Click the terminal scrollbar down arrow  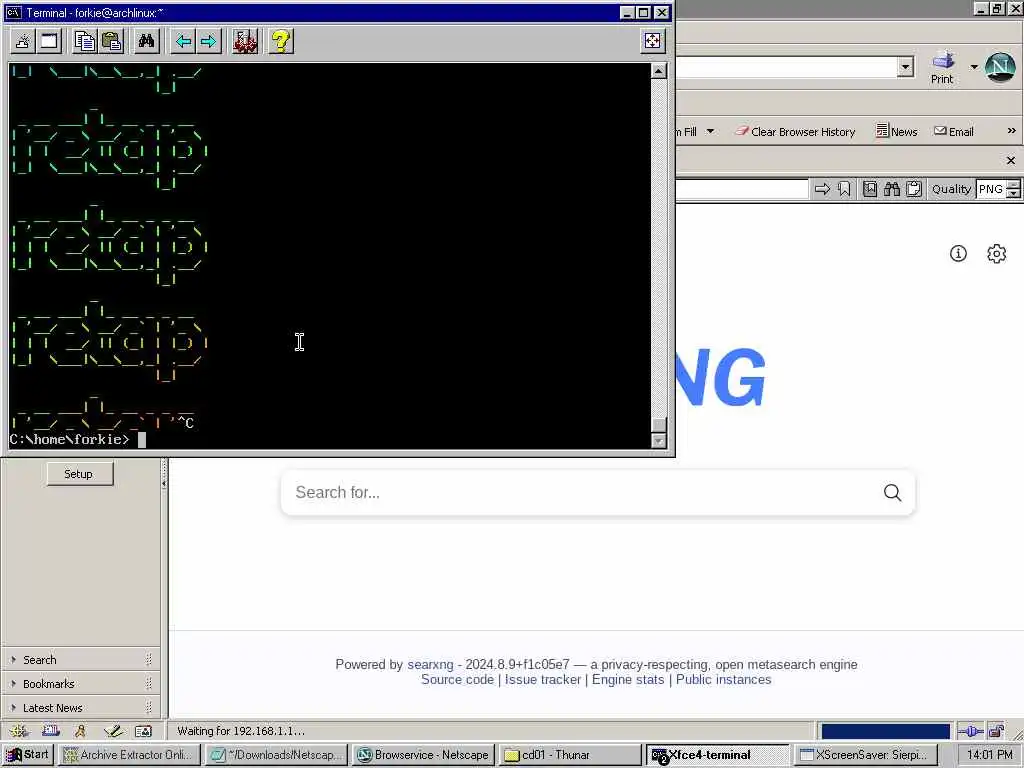659,441
